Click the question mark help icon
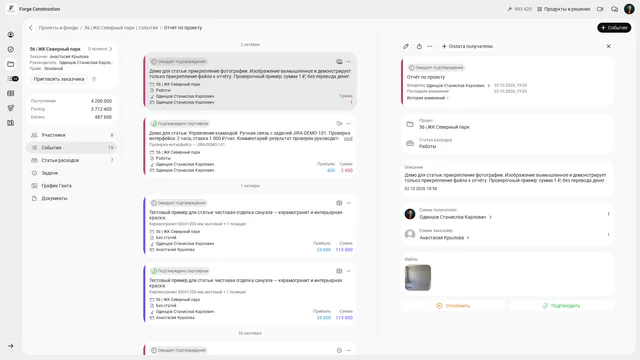Screen dimensions: 640x360 [94, 79]
